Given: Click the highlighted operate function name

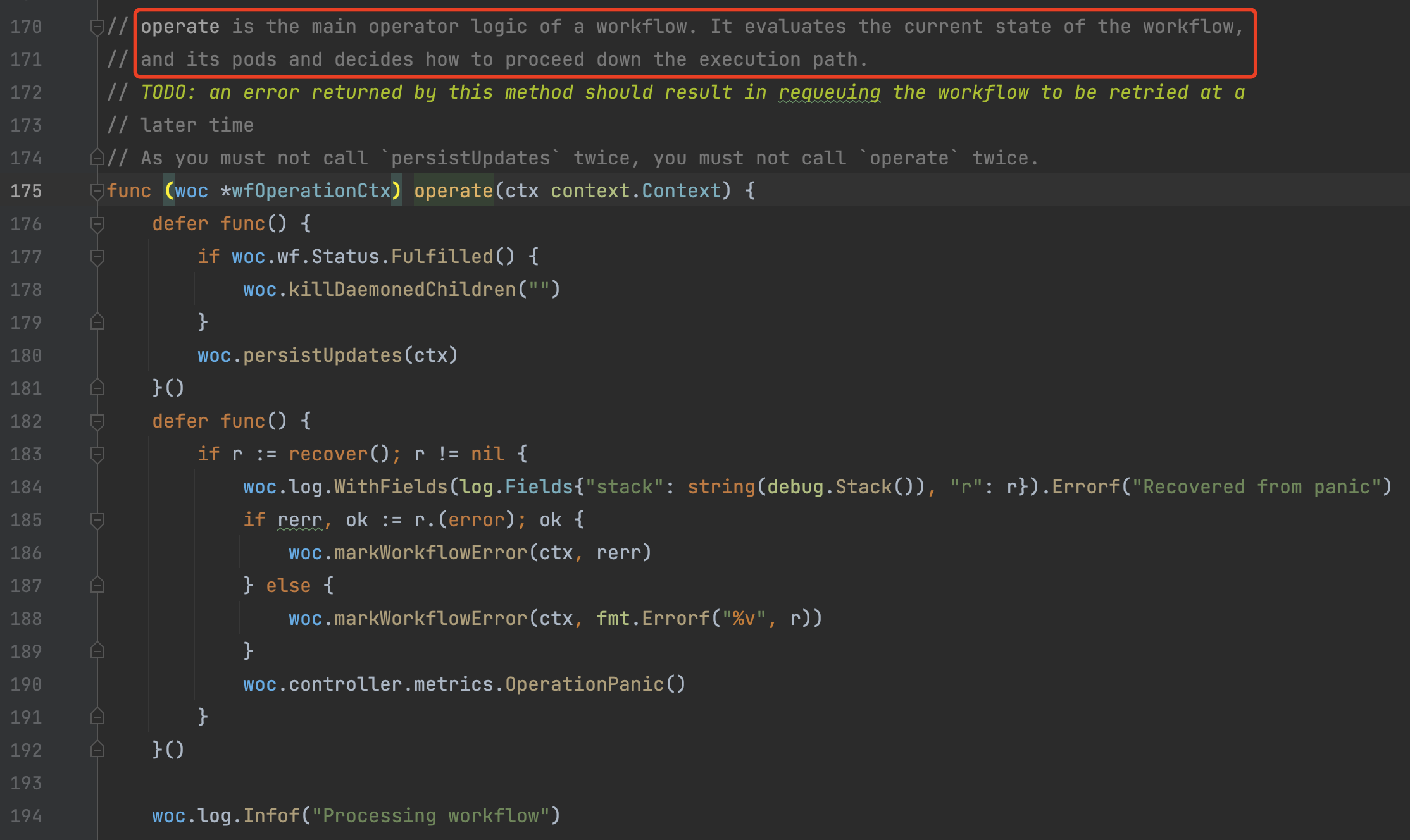Looking at the screenshot, I should click(x=453, y=191).
